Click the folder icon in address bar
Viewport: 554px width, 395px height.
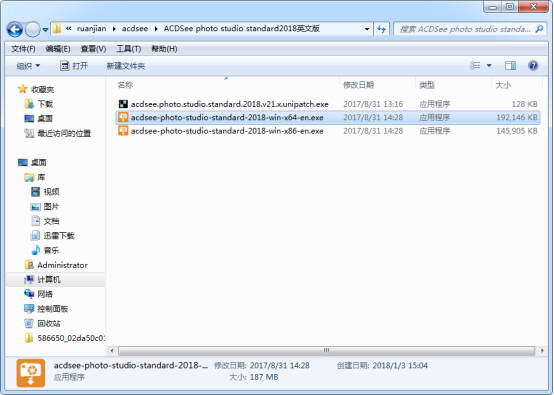[57, 29]
